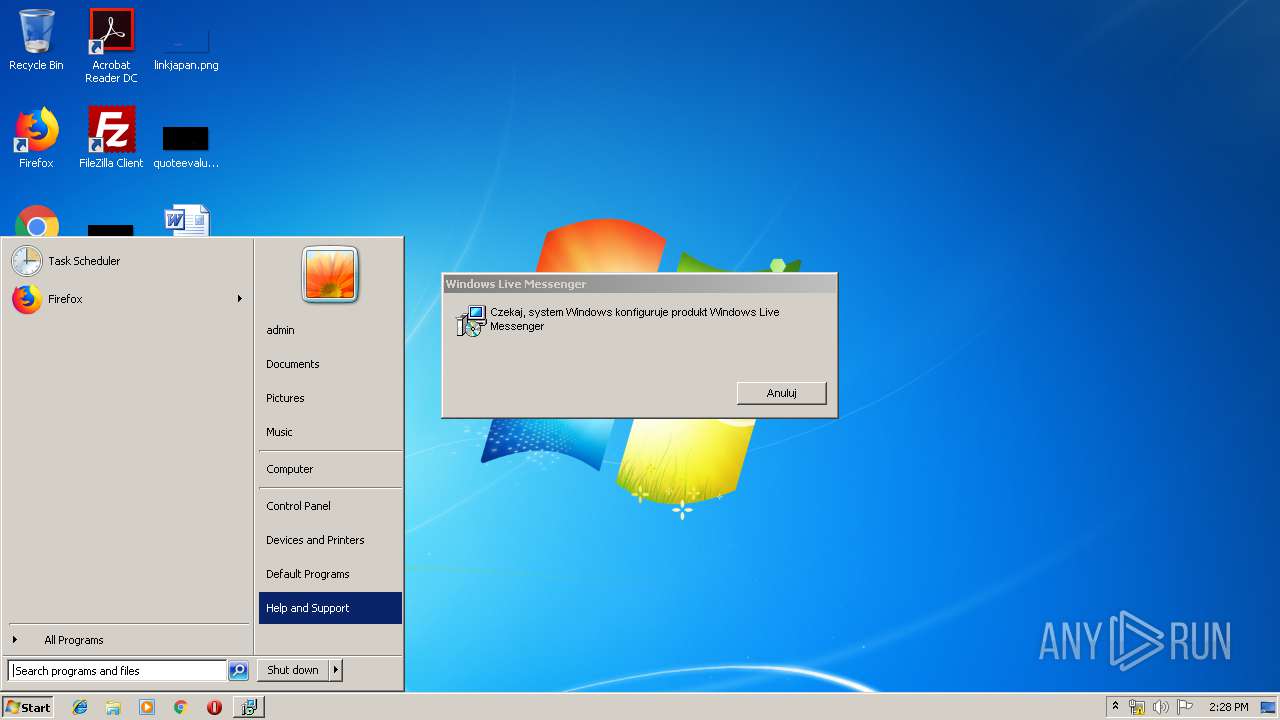Expand the Firefox jump list arrow
The width and height of the screenshot is (1280, 720).
pyautogui.click(x=239, y=299)
